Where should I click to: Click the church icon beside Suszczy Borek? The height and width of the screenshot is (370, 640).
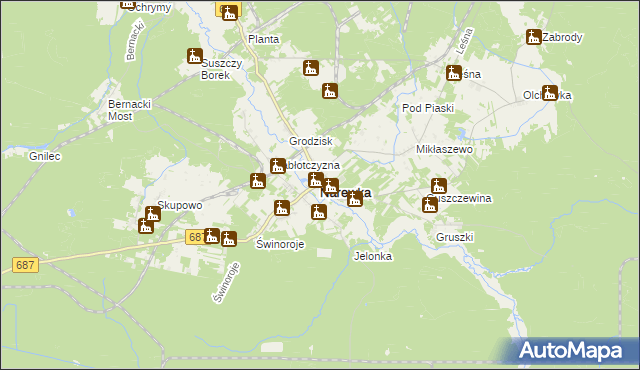pyautogui.click(x=195, y=56)
